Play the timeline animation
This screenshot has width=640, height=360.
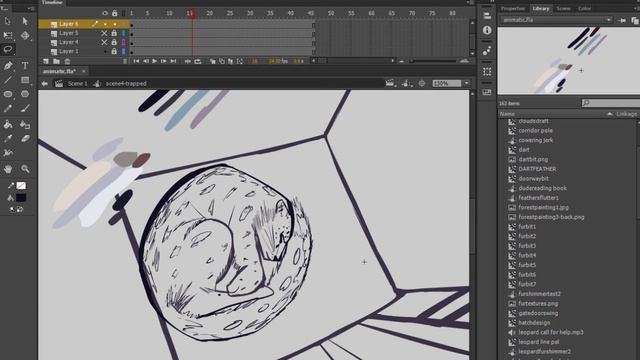155,61
